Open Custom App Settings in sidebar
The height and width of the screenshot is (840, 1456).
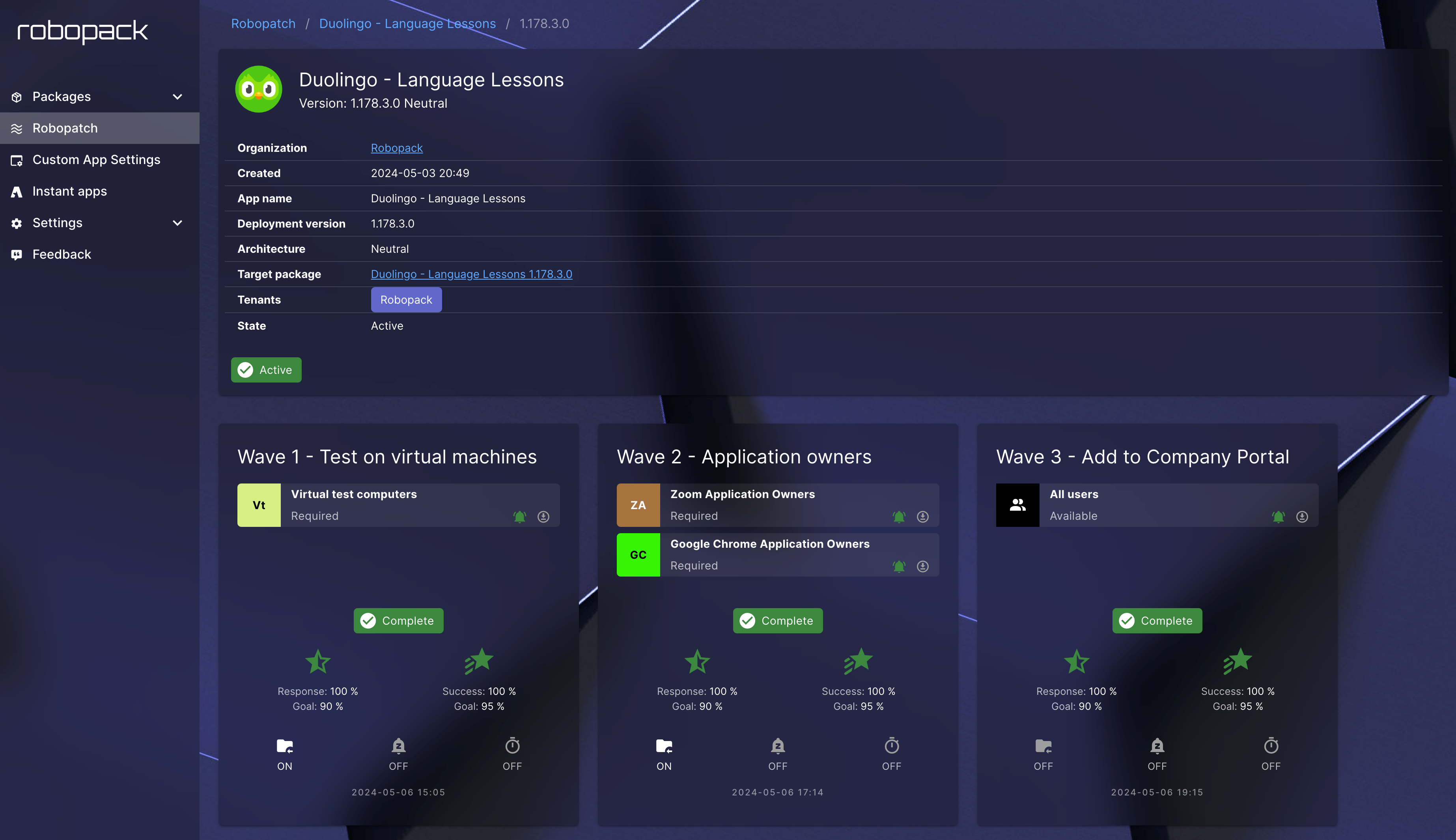click(96, 160)
